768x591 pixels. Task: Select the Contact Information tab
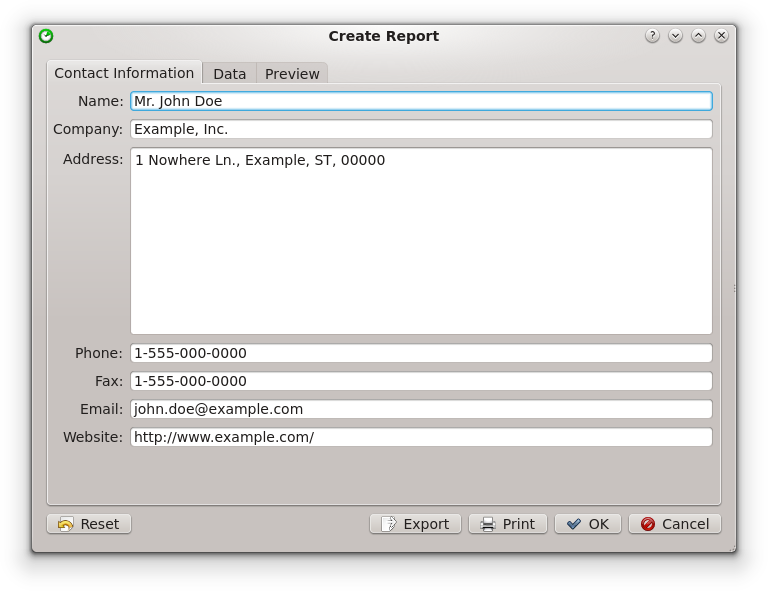tap(124, 72)
